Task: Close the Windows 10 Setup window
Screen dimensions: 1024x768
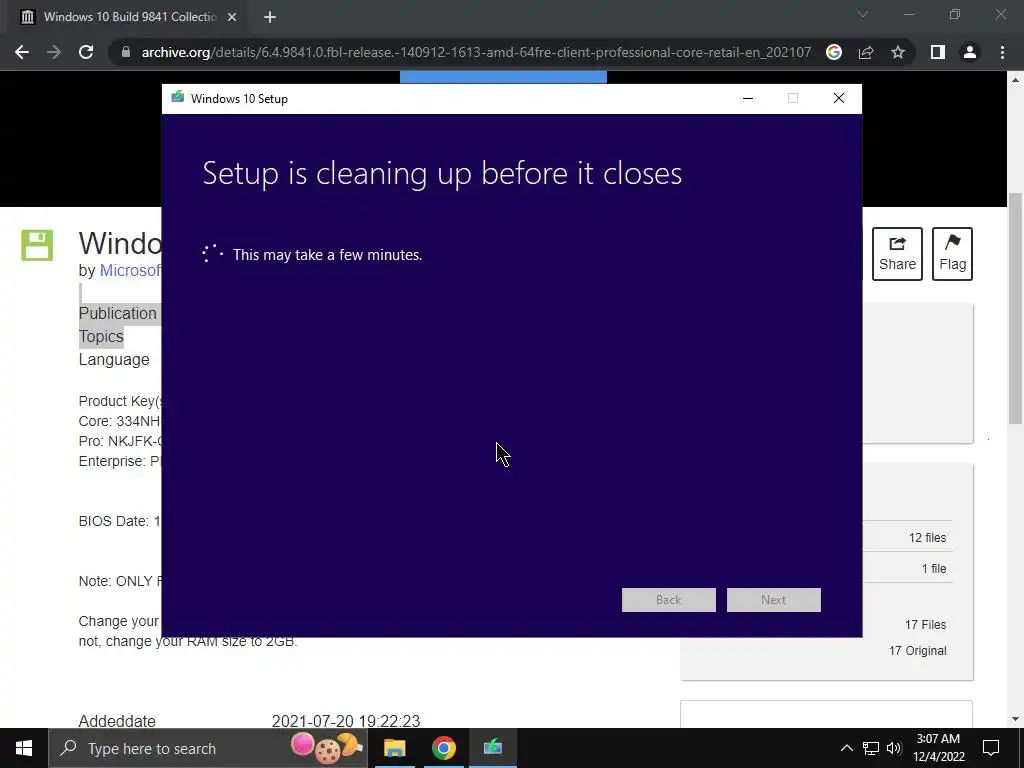Action: [839, 99]
